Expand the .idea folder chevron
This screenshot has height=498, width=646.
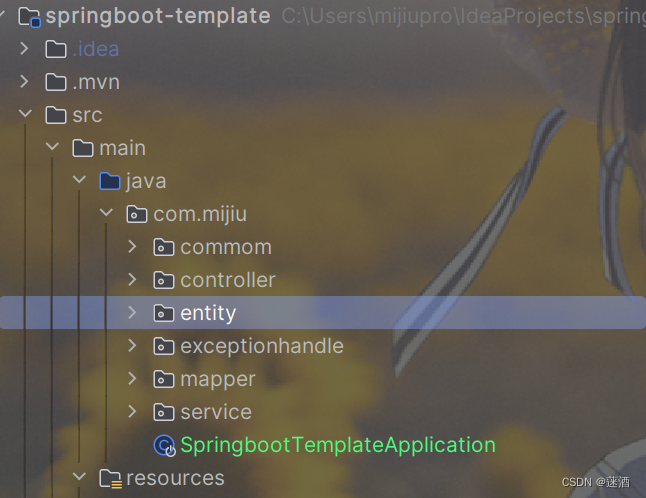coord(24,49)
